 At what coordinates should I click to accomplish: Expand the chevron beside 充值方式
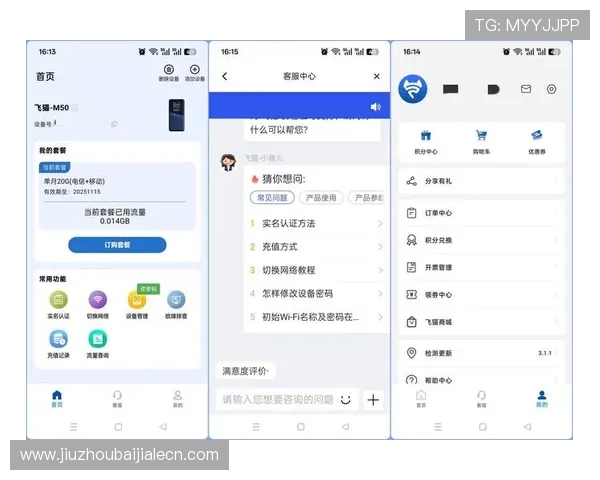(380, 247)
